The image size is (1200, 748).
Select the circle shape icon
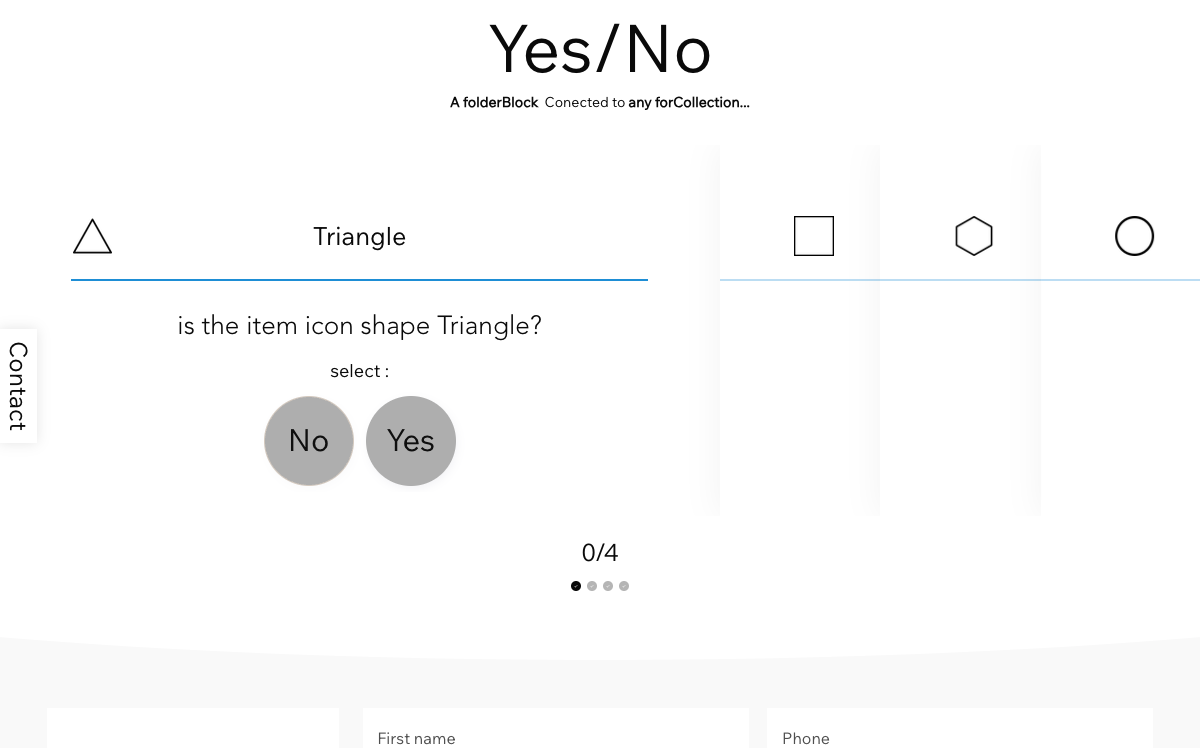click(x=1134, y=236)
